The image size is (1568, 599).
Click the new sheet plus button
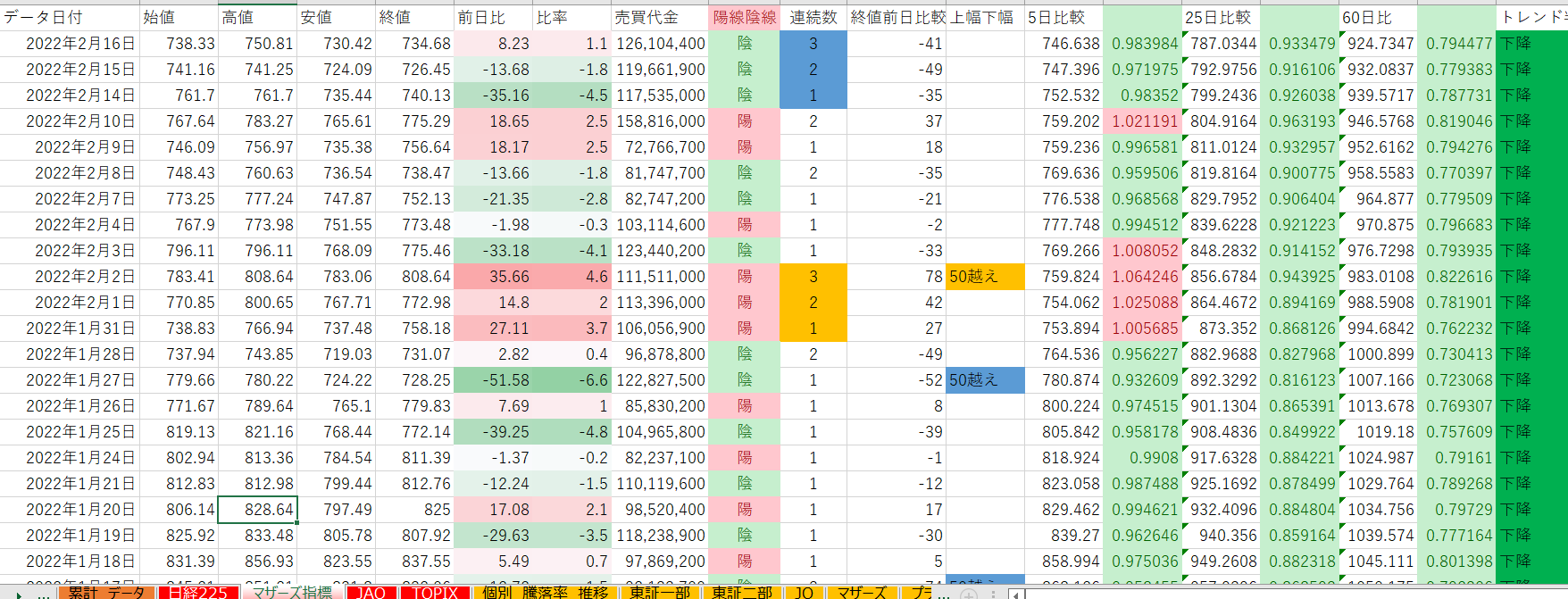[x=969, y=594]
